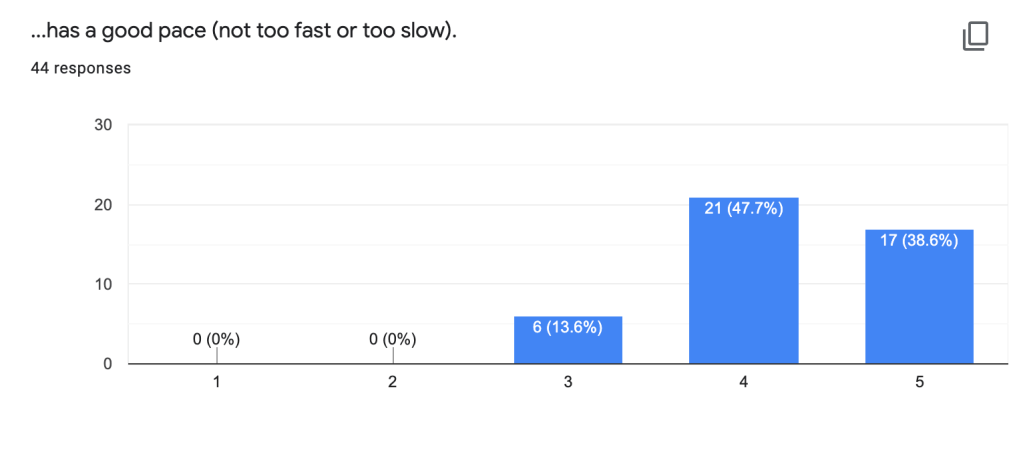Click y-axis value 30
The width and height of the screenshot is (1023, 458).
tap(103, 125)
